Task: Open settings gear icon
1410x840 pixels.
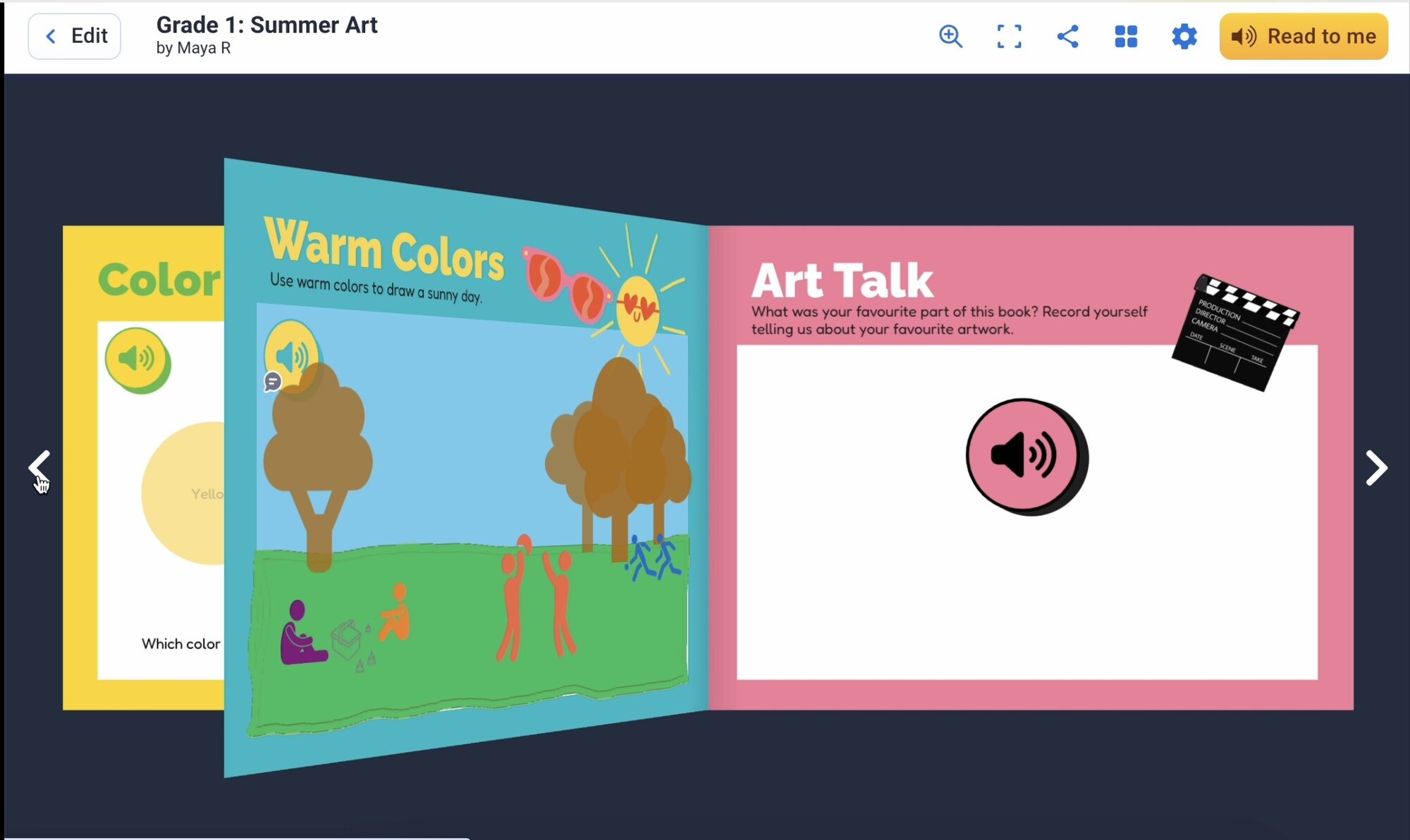Action: [1184, 36]
